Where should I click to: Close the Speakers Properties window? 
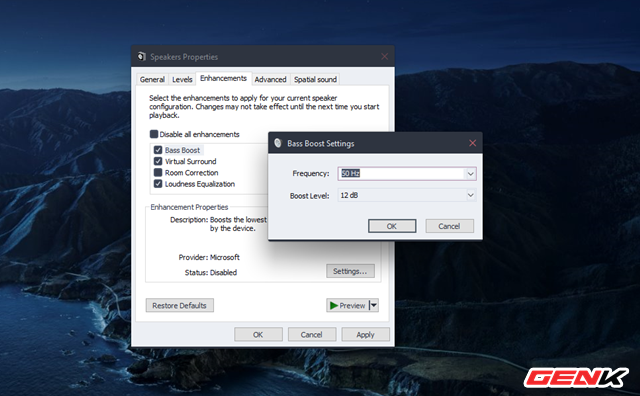(x=384, y=56)
